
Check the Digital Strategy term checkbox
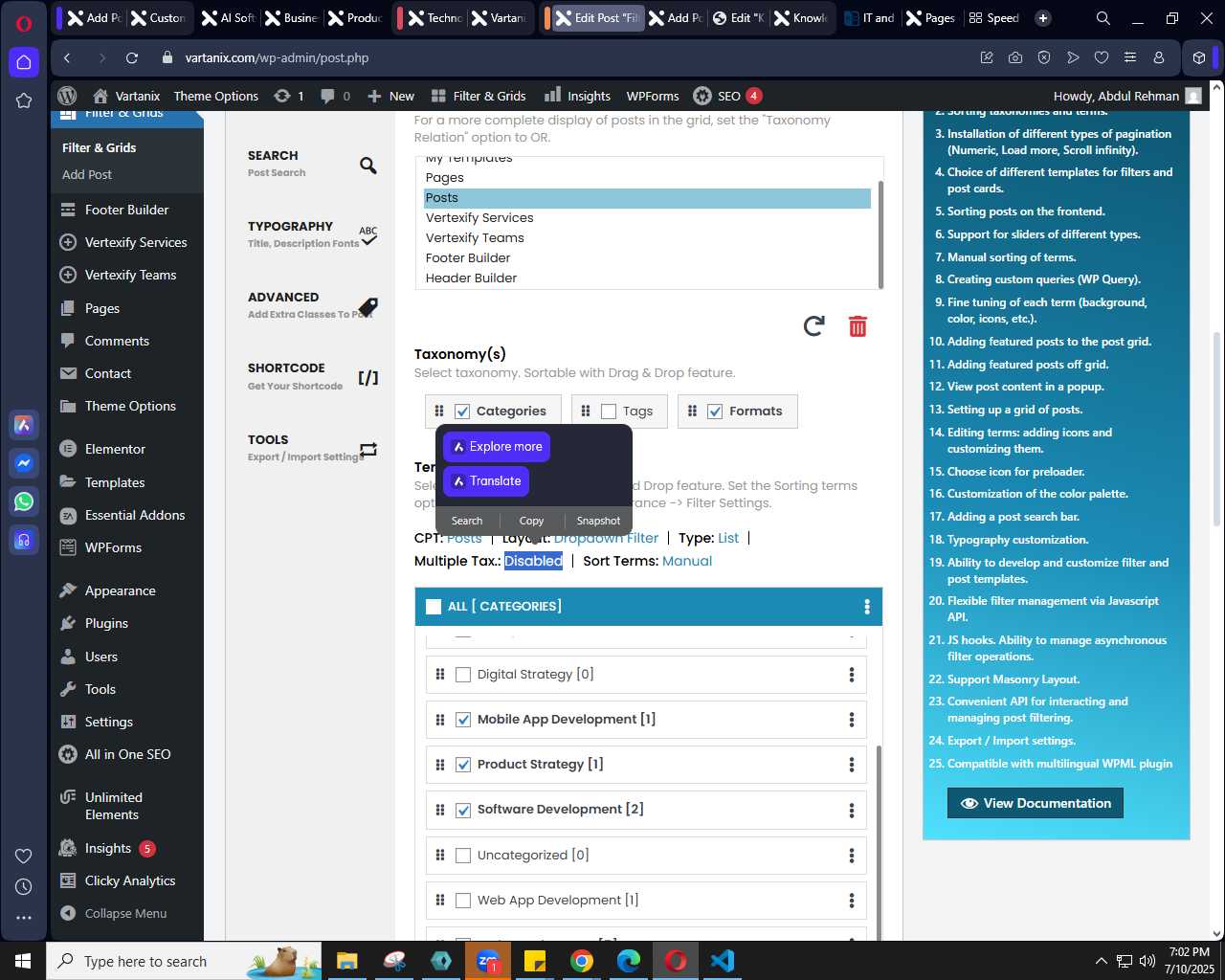(463, 675)
